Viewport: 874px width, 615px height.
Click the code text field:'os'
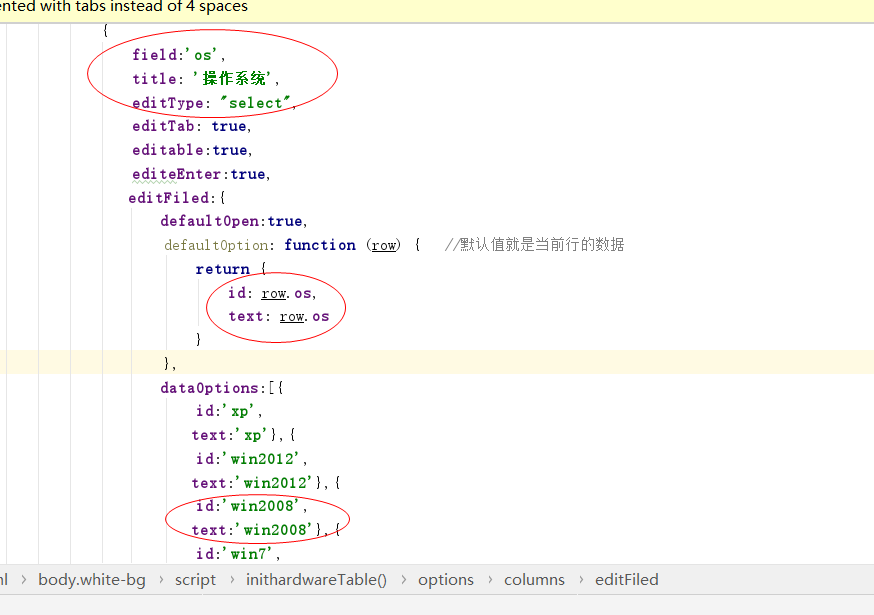point(178,55)
